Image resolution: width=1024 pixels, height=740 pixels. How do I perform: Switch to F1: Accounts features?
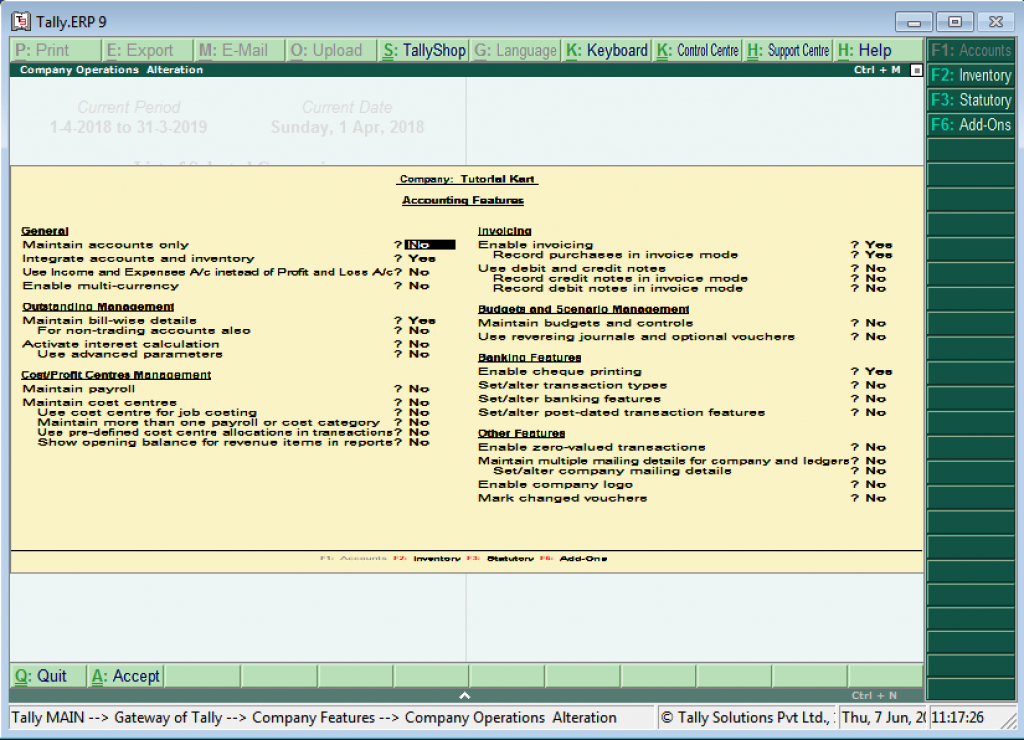973,49
